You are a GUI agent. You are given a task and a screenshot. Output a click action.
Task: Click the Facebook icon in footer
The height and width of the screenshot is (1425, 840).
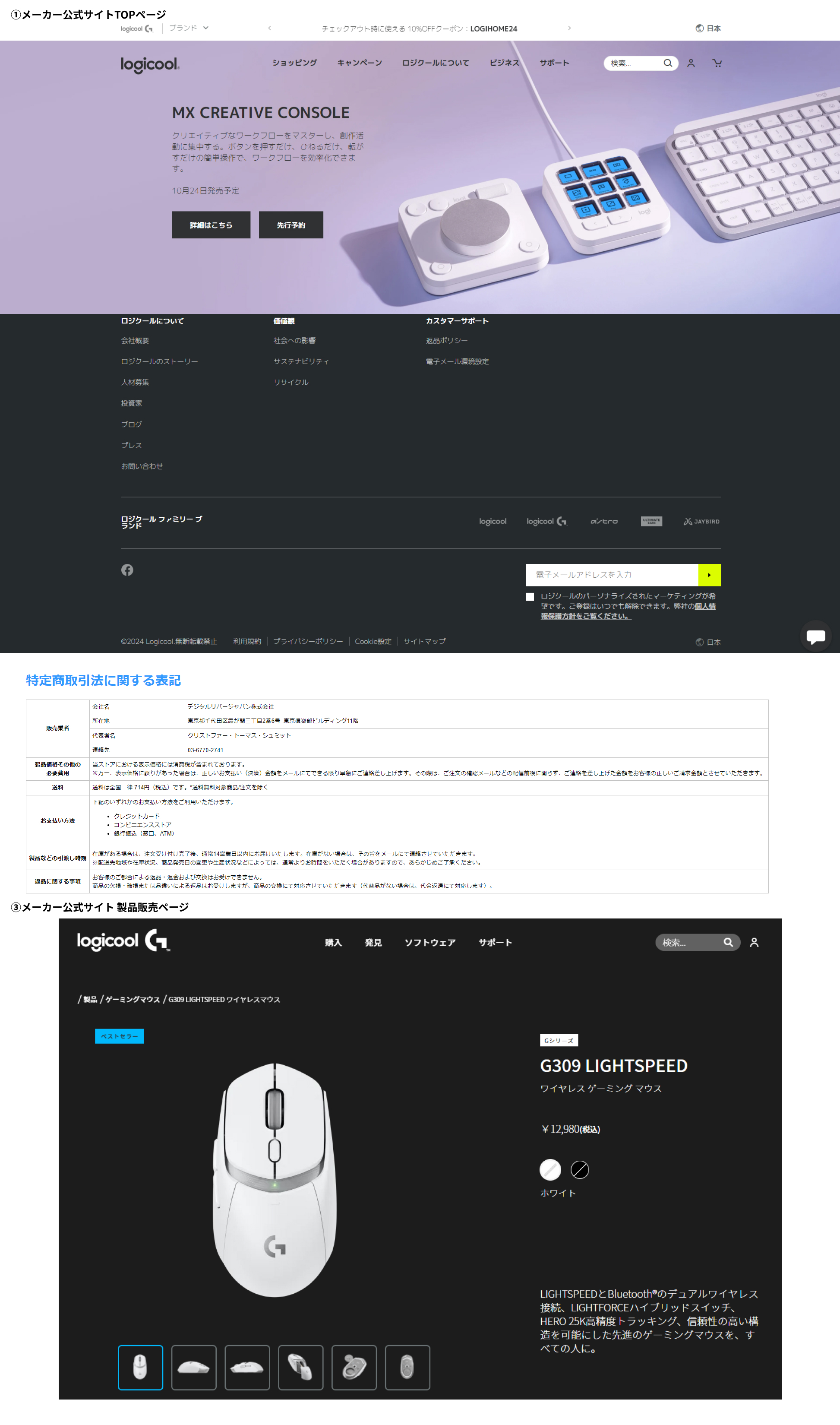pos(127,570)
